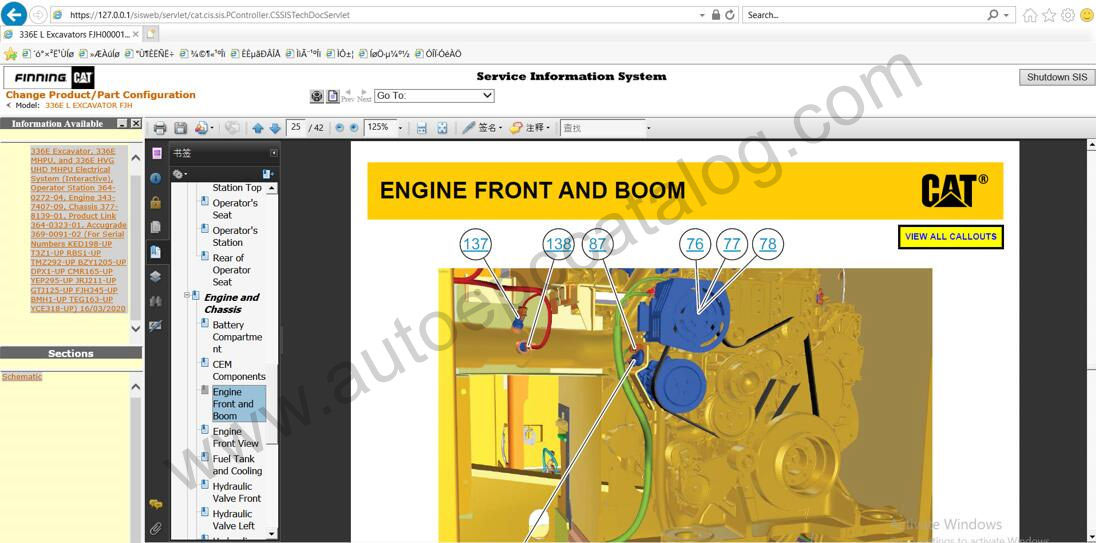Open the attachments paperclip panel
1096x543 pixels.
coord(156,528)
